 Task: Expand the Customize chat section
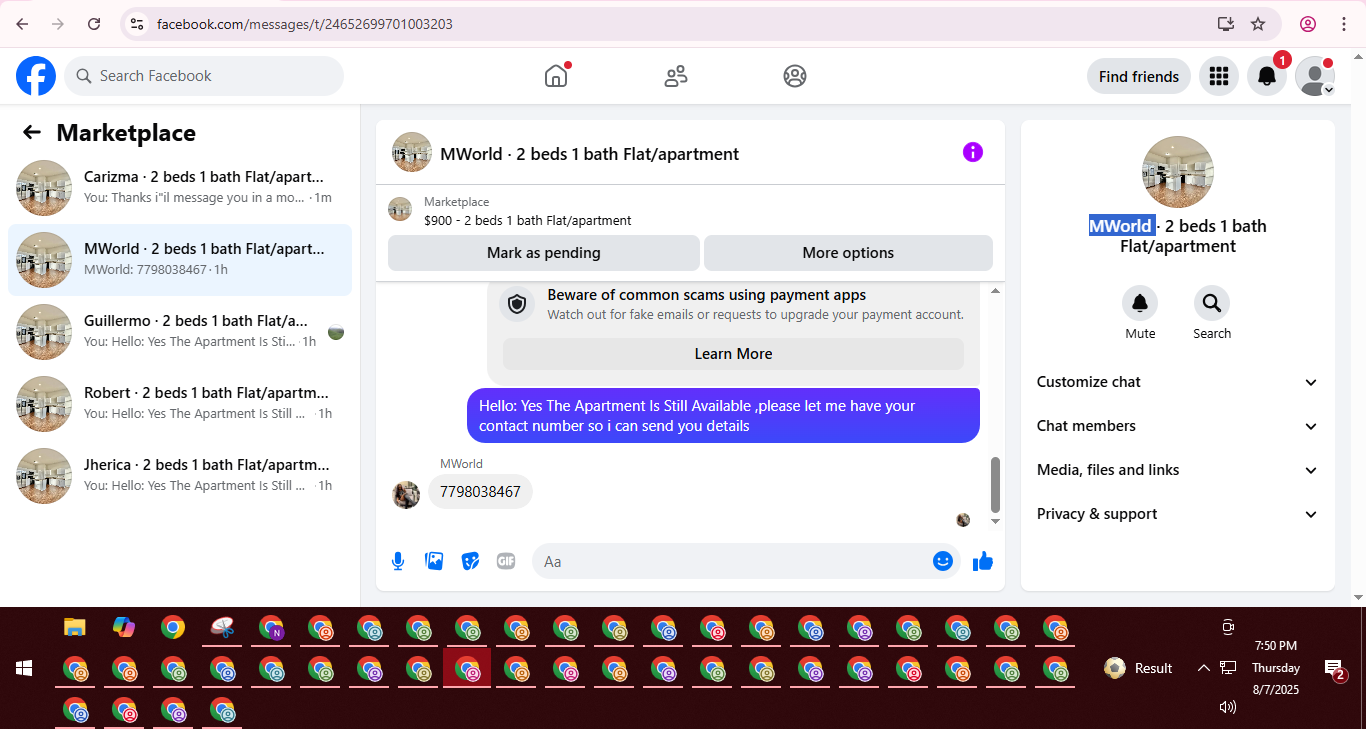[1178, 382]
